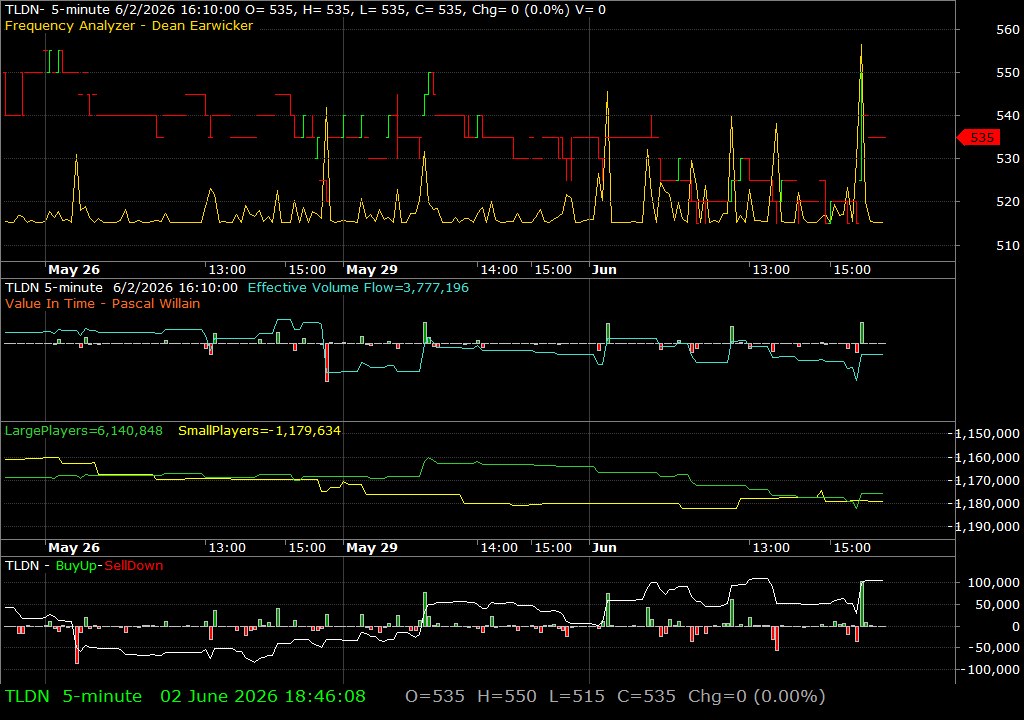Click the 510 price scale label
The height and width of the screenshot is (720, 1024).
[1008, 246]
